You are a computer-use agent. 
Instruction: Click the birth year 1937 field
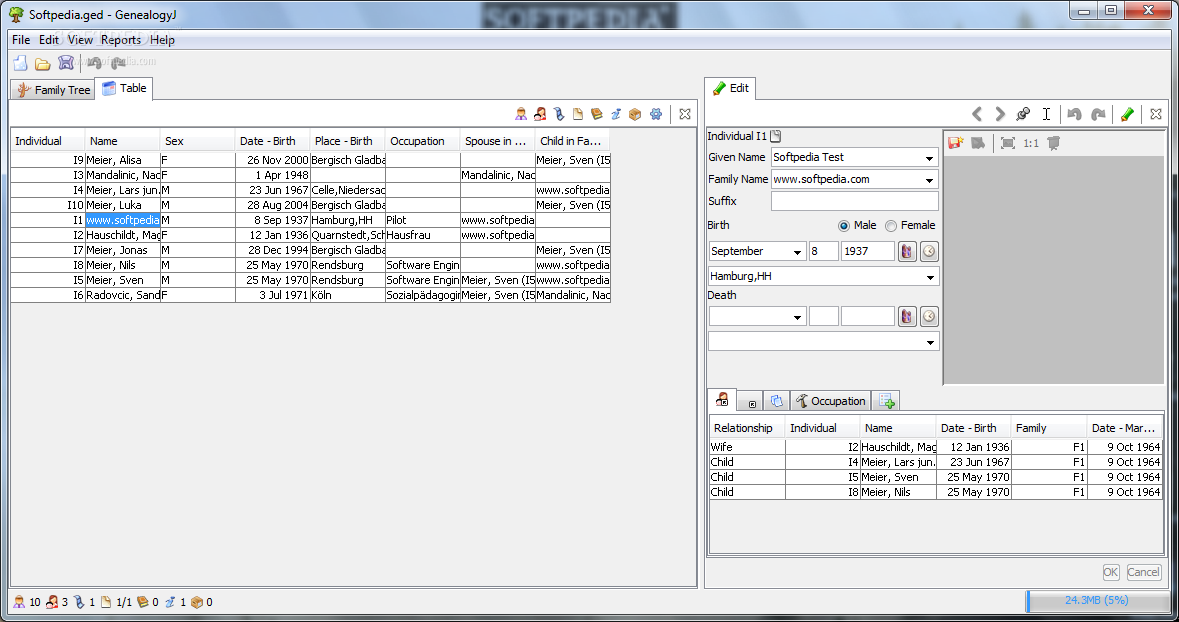(x=868, y=251)
